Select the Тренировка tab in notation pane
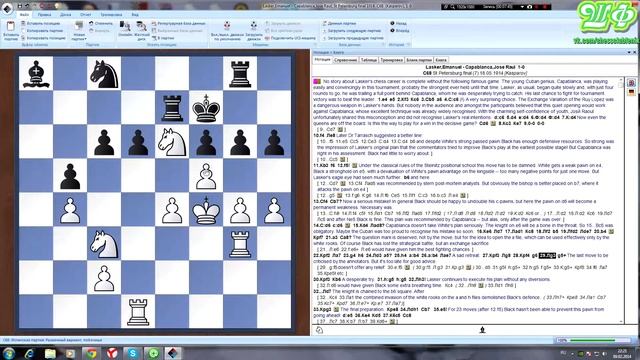The image size is (640, 360). [x=391, y=60]
